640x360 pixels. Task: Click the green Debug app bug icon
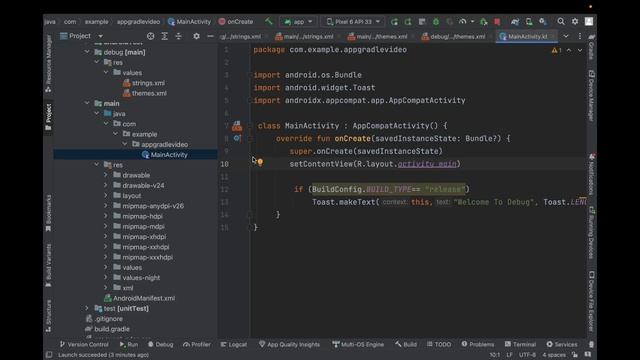coord(436,22)
